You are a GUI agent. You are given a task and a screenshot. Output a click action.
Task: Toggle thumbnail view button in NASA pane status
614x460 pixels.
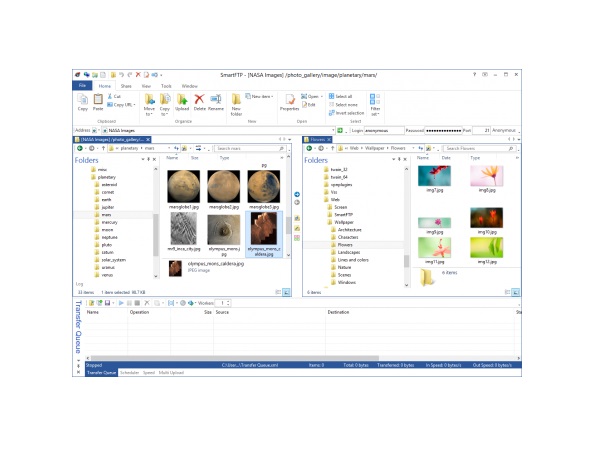[286, 292]
